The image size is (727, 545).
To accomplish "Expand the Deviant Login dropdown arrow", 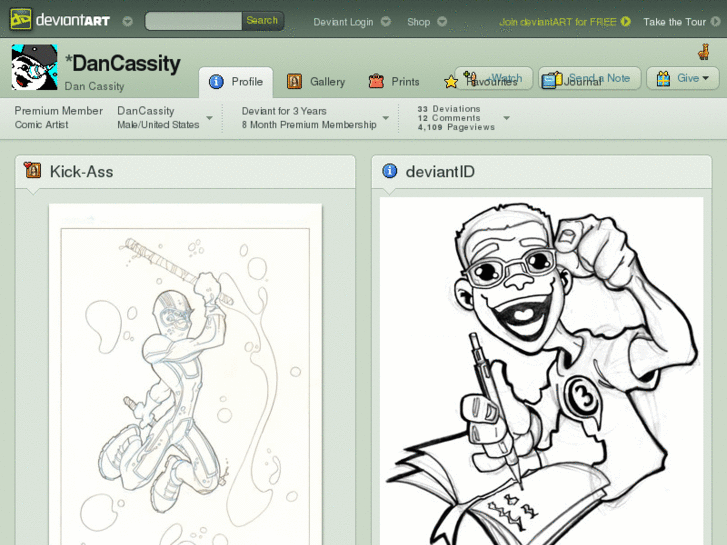I will pyautogui.click(x=386, y=21).
